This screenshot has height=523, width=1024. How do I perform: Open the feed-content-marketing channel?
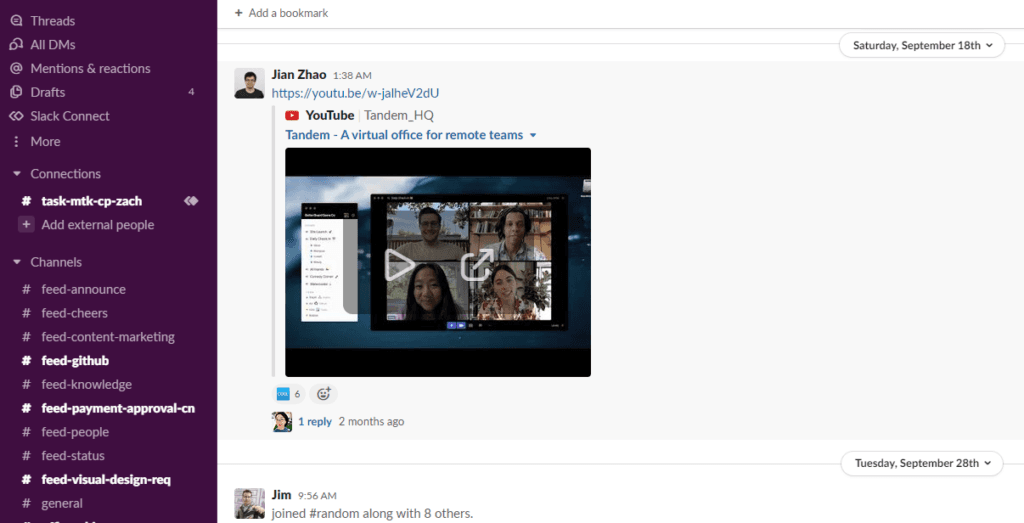click(108, 337)
